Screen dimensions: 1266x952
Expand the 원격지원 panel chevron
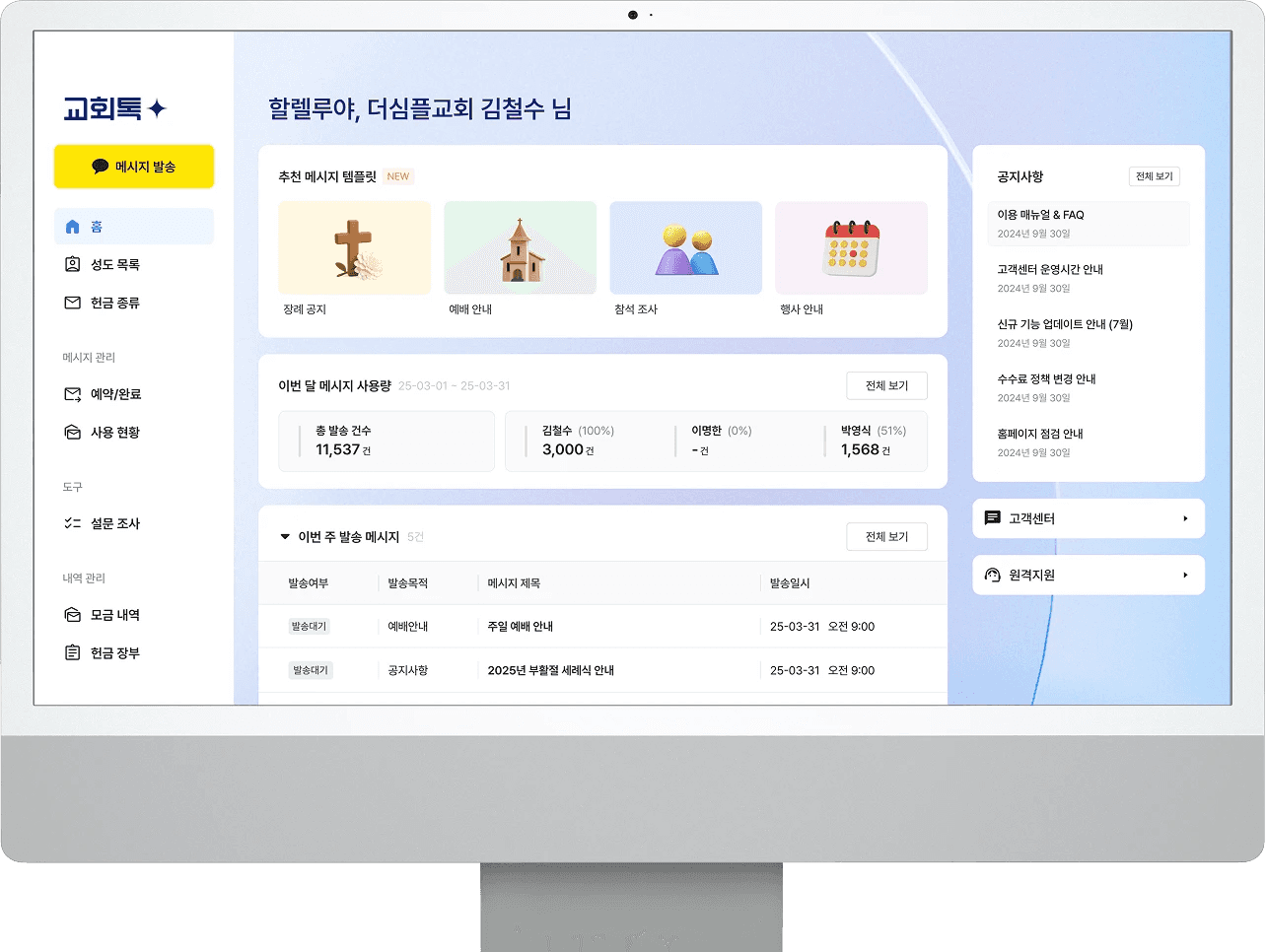click(x=1186, y=575)
